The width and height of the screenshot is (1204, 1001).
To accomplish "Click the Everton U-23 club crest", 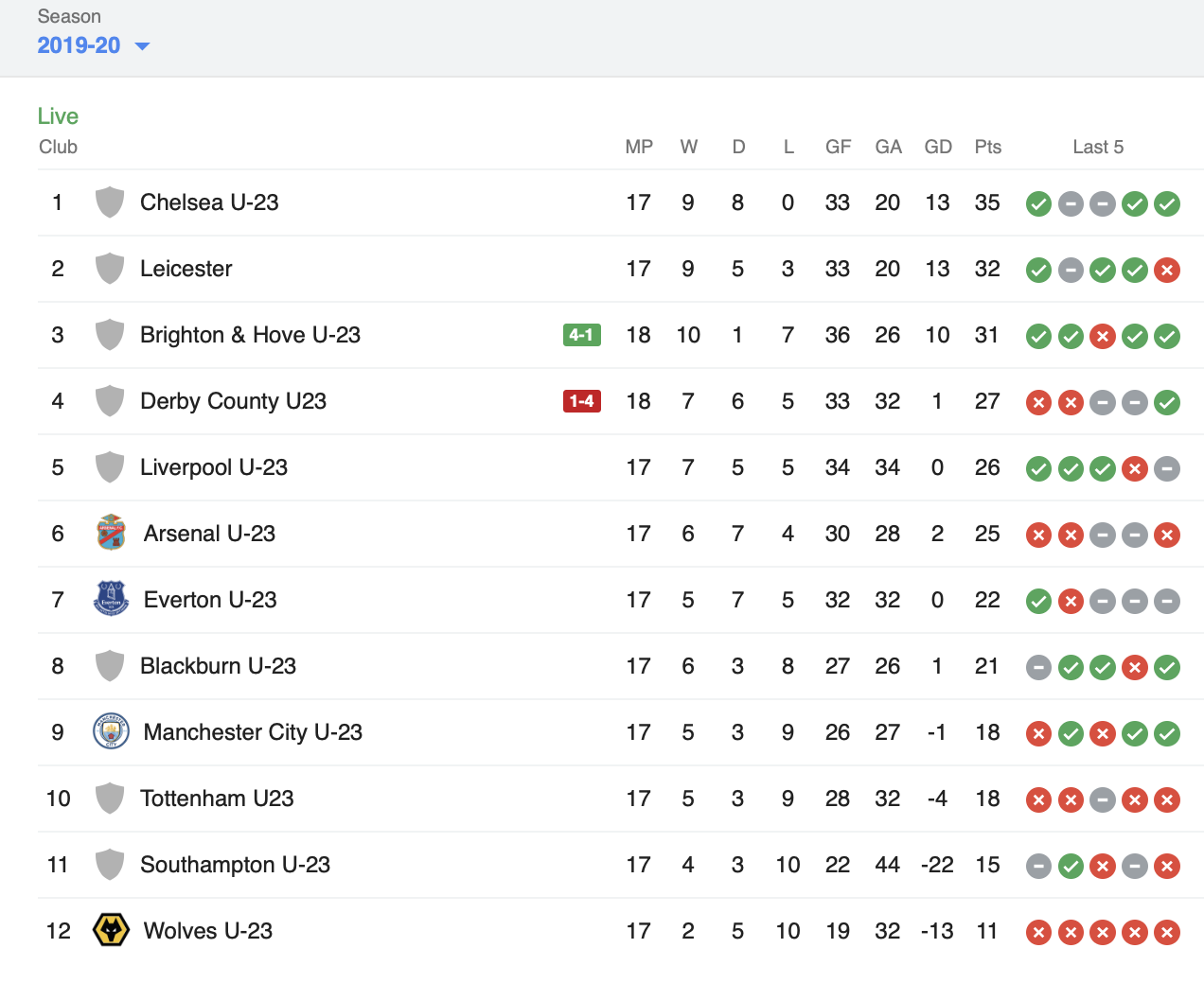I will coord(111,600).
